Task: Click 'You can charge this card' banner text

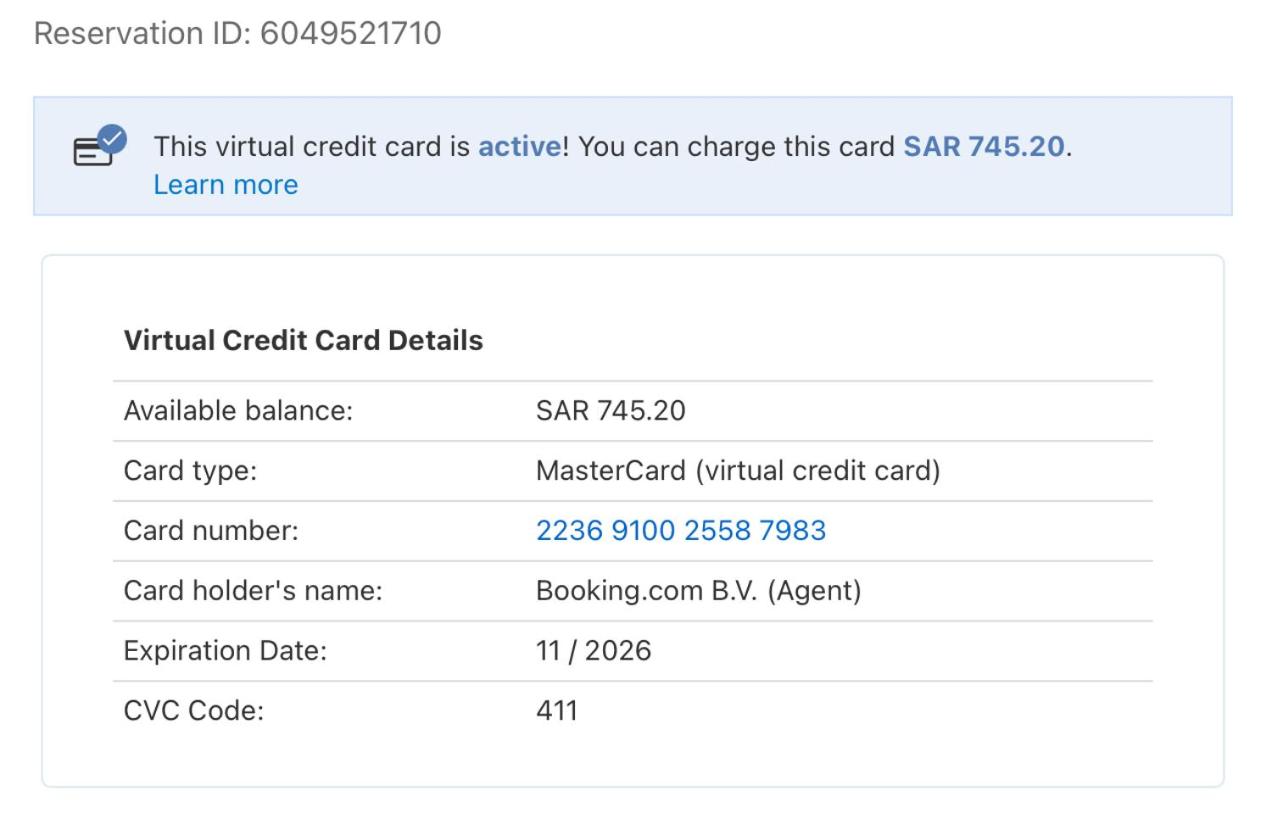Action: (737, 147)
